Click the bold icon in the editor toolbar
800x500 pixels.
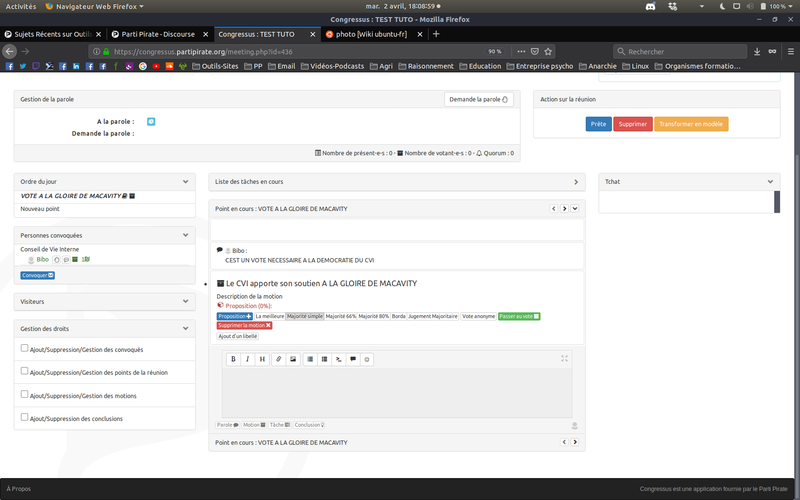(x=233, y=358)
